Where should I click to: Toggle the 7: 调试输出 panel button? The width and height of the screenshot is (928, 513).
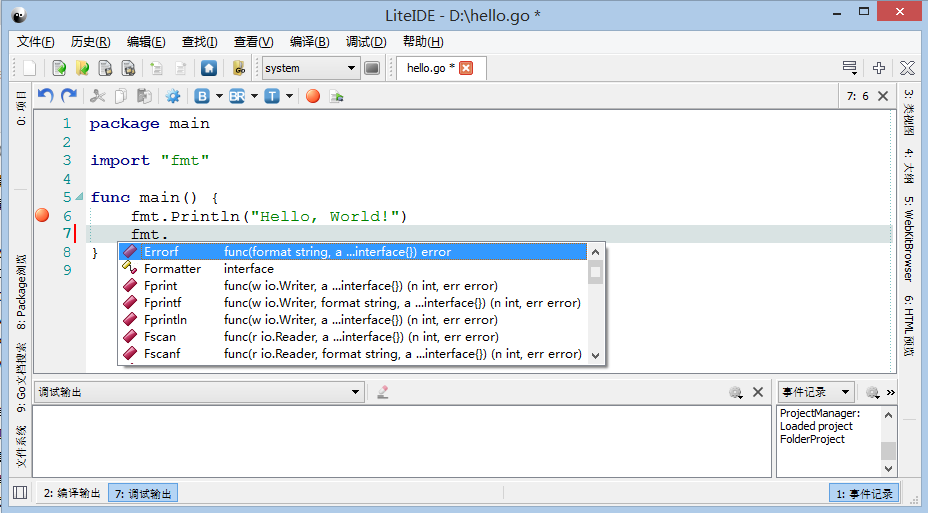(143, 493)
